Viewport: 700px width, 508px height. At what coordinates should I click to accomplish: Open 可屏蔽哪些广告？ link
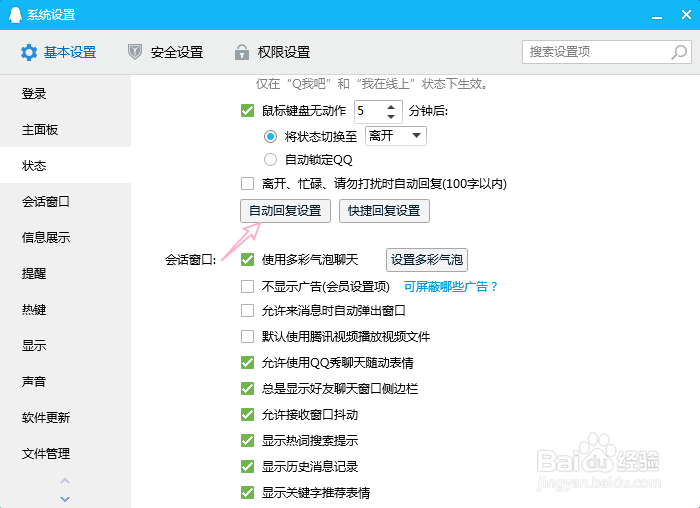(x=450, y=287)
